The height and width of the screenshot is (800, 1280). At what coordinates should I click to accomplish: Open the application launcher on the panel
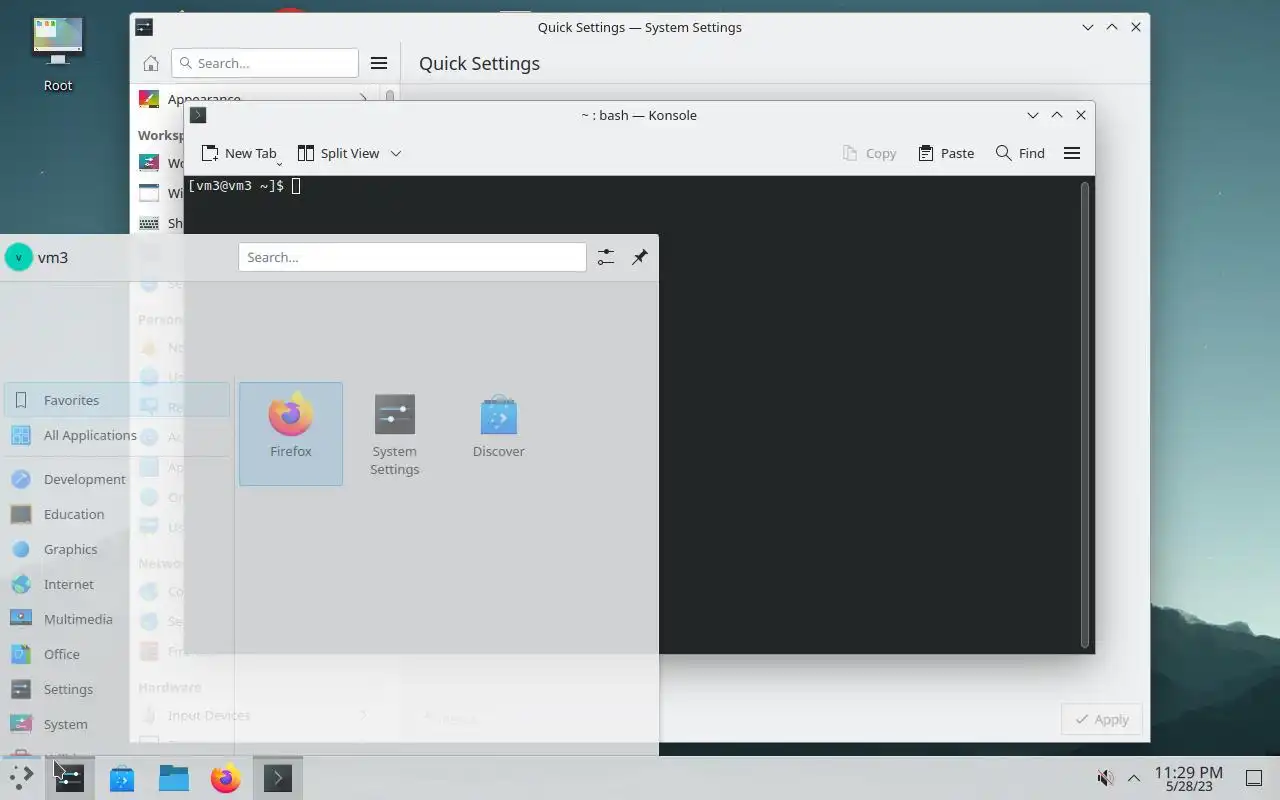tap(21, 777)
